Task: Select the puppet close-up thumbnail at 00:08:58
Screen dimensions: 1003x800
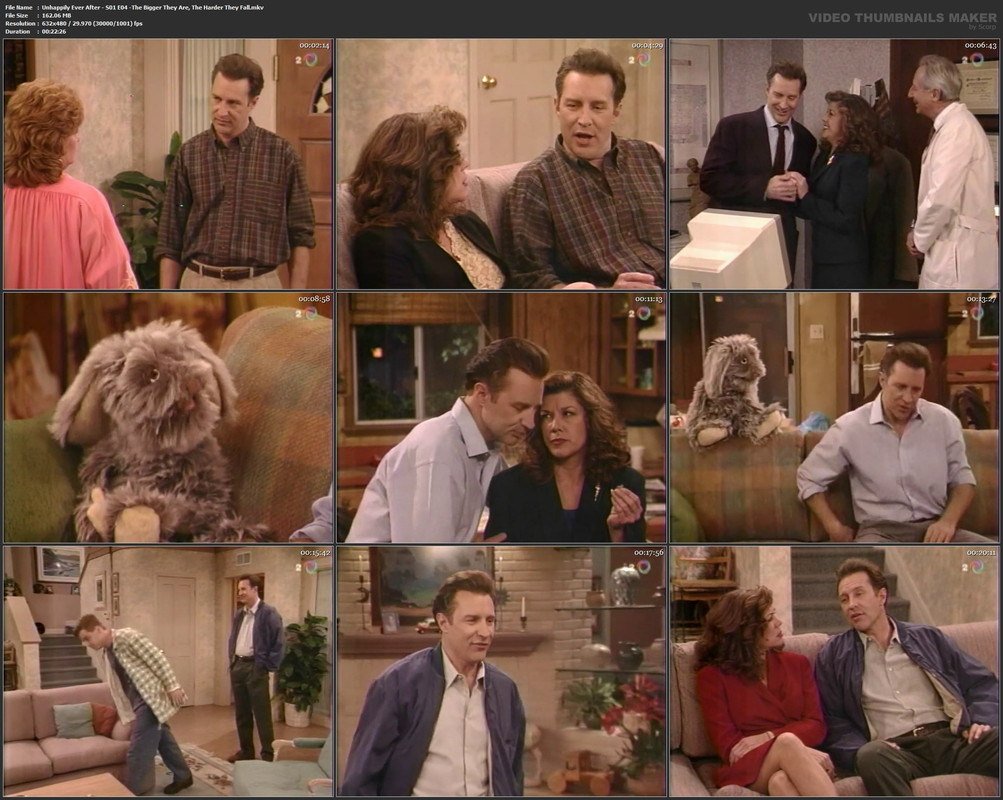Action: pyautogui.click(x=168, y=418)
